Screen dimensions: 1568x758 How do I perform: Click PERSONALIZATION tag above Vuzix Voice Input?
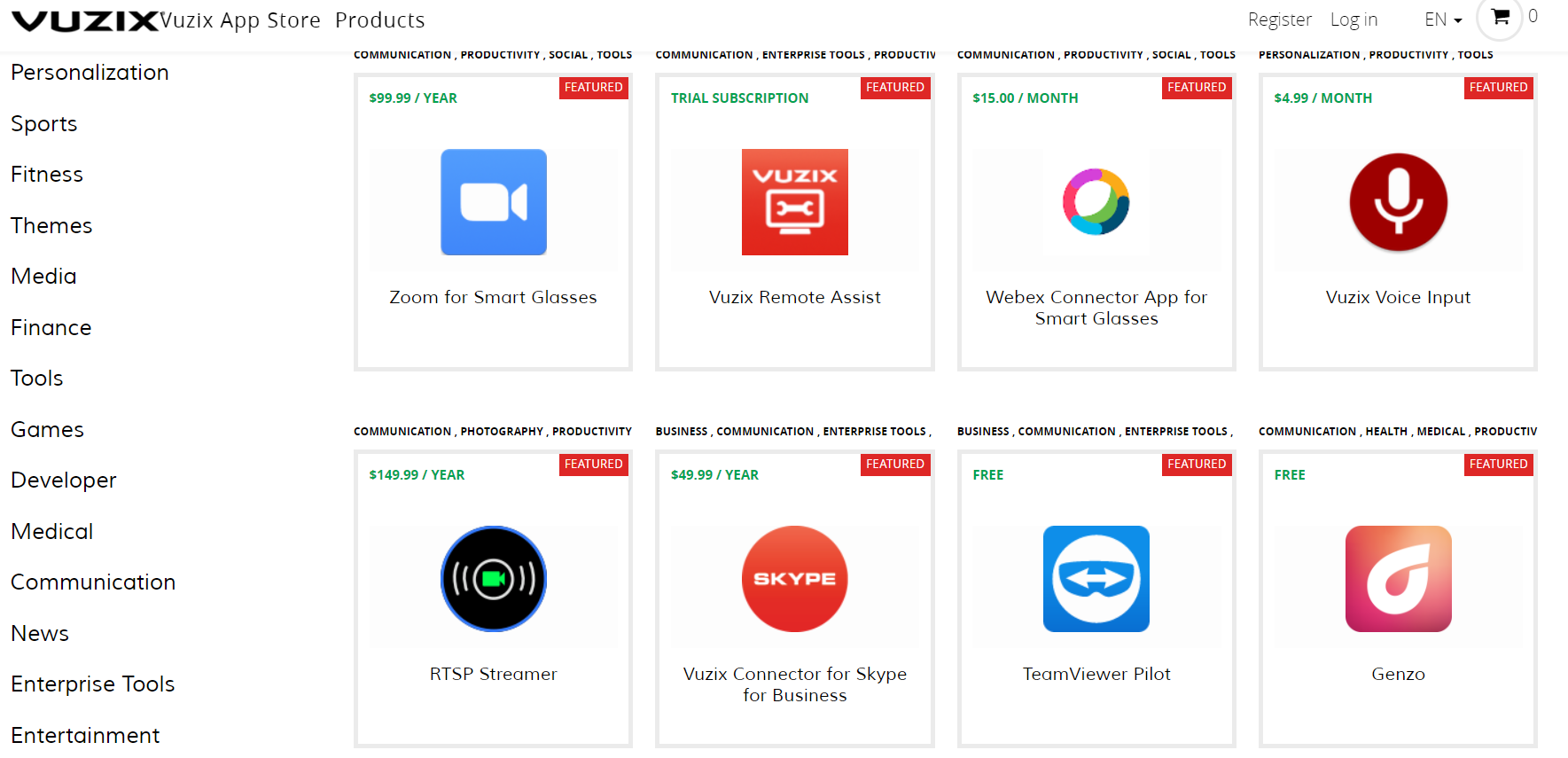(x=1309, y=55)
